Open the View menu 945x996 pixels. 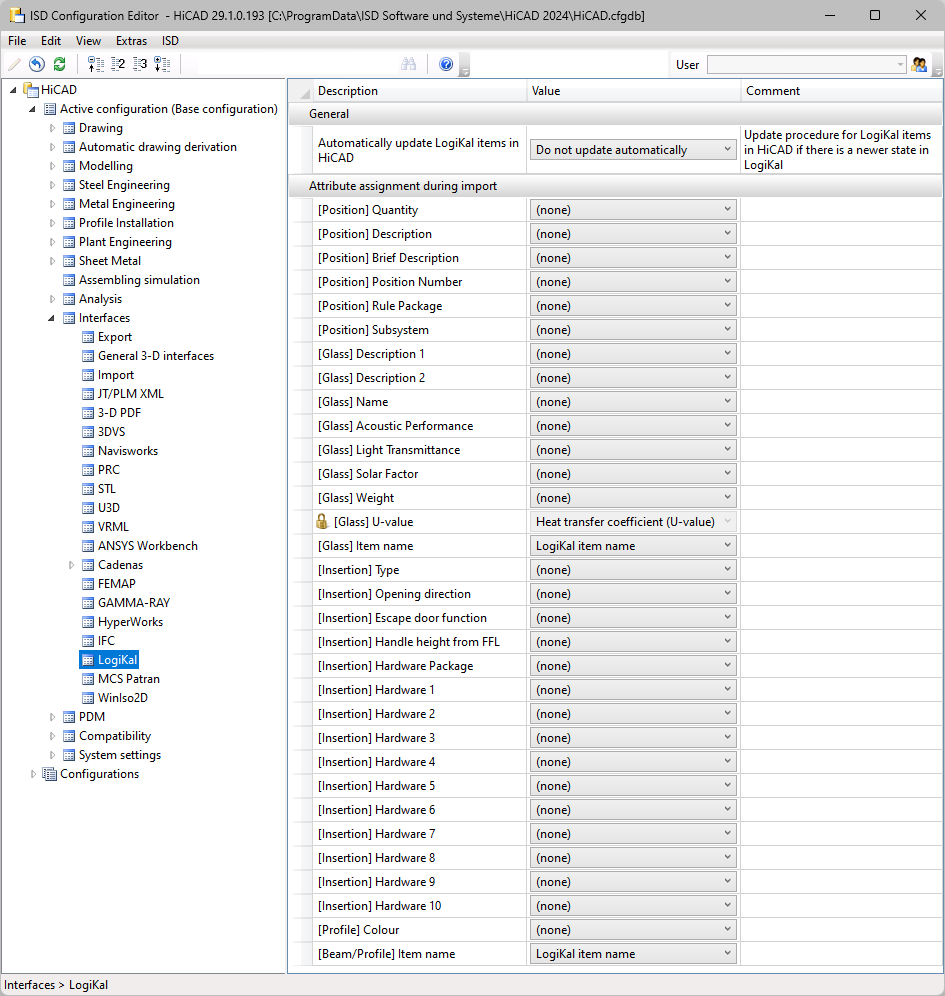tap(88, 41)
